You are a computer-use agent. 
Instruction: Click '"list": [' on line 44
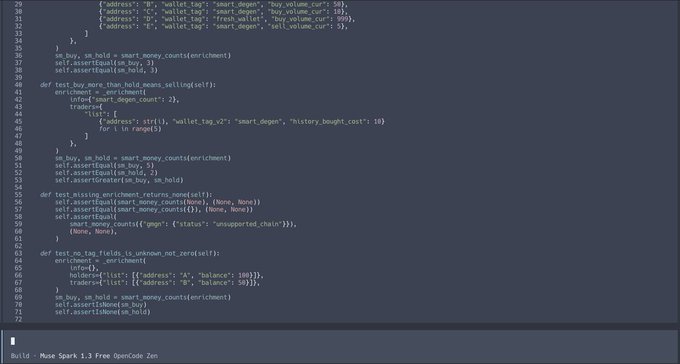pyautogui.click(x=101, y=114)
